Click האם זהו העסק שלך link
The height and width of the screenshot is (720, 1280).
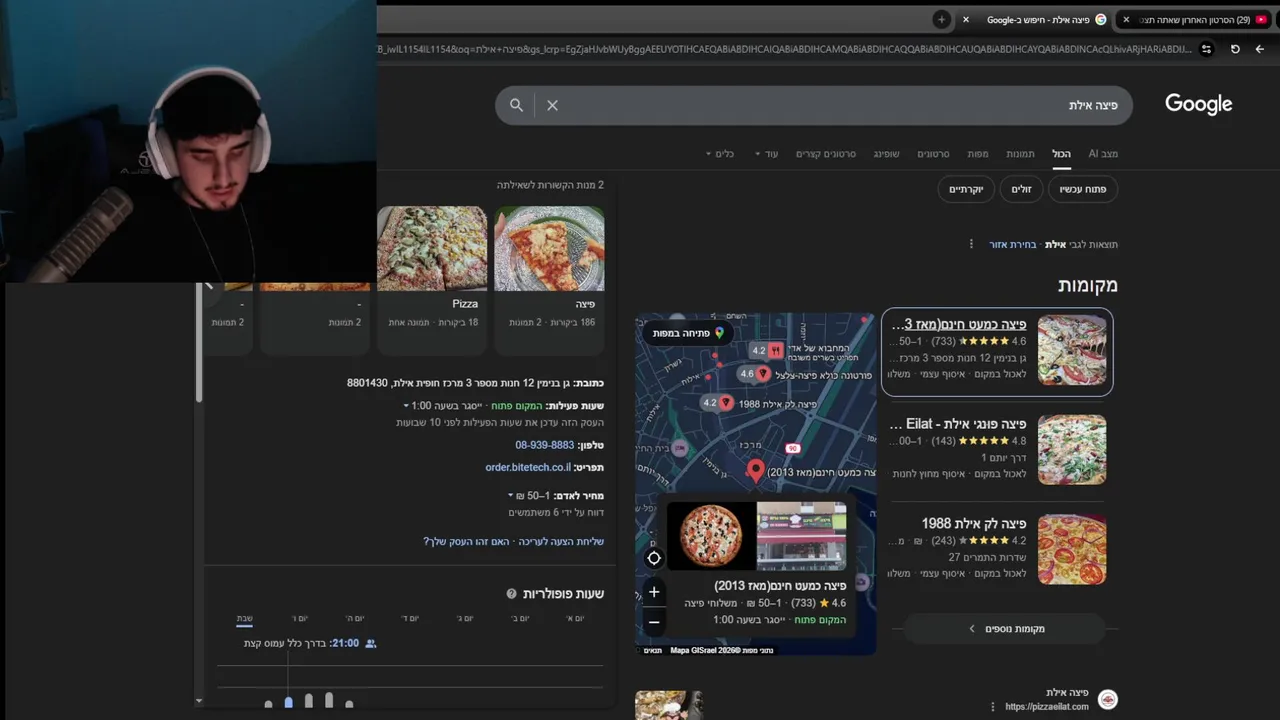(x=467, y=541)
